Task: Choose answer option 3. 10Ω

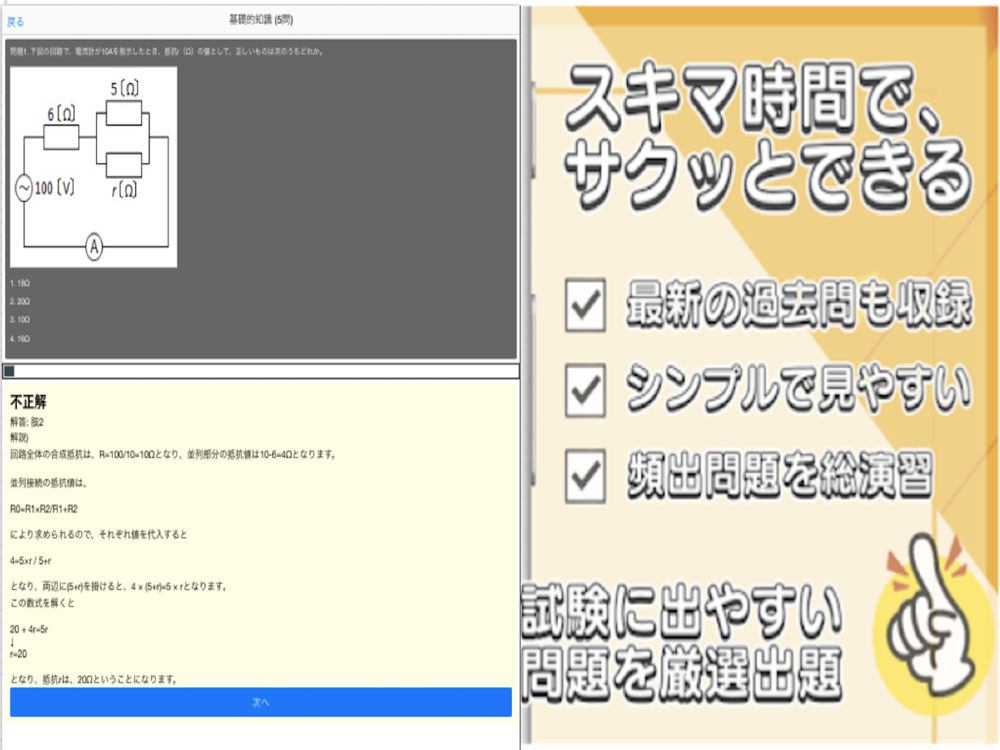Action: (20, 320)
